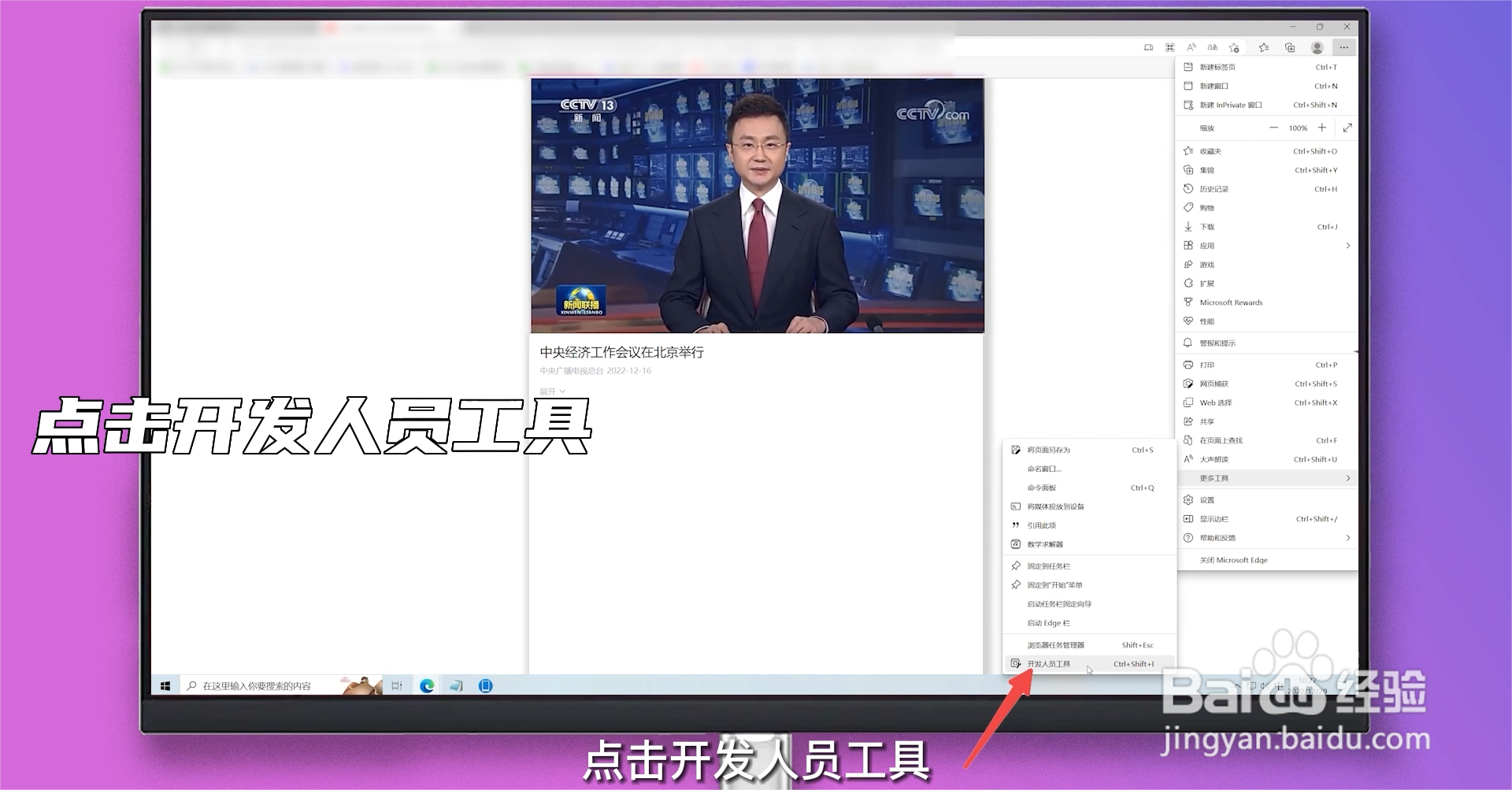Image resolution: width=1512 pixels, height=790 pixels.
Task: Click the add to favorites star icon
Action: point(1235,47)
